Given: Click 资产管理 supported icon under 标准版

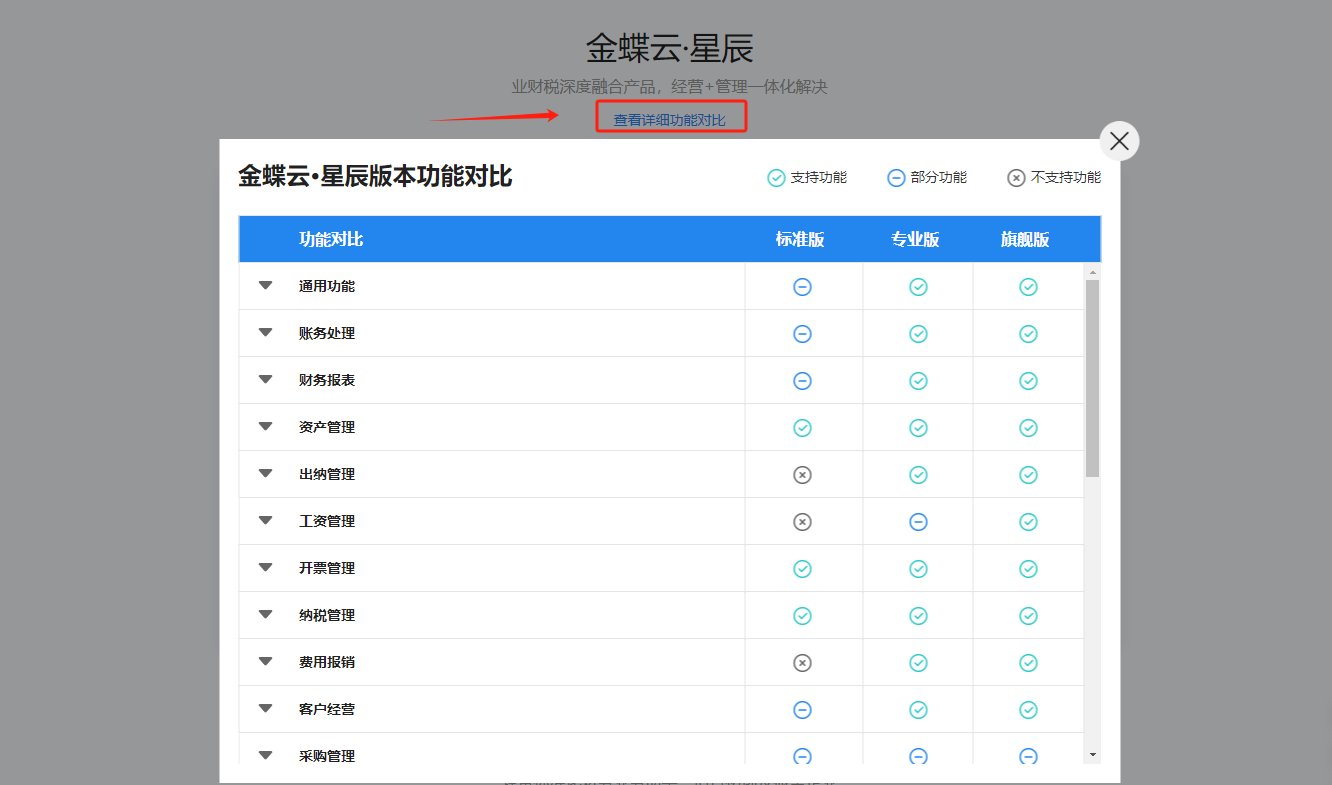Looking at the screenshot, I should [802, 428].
